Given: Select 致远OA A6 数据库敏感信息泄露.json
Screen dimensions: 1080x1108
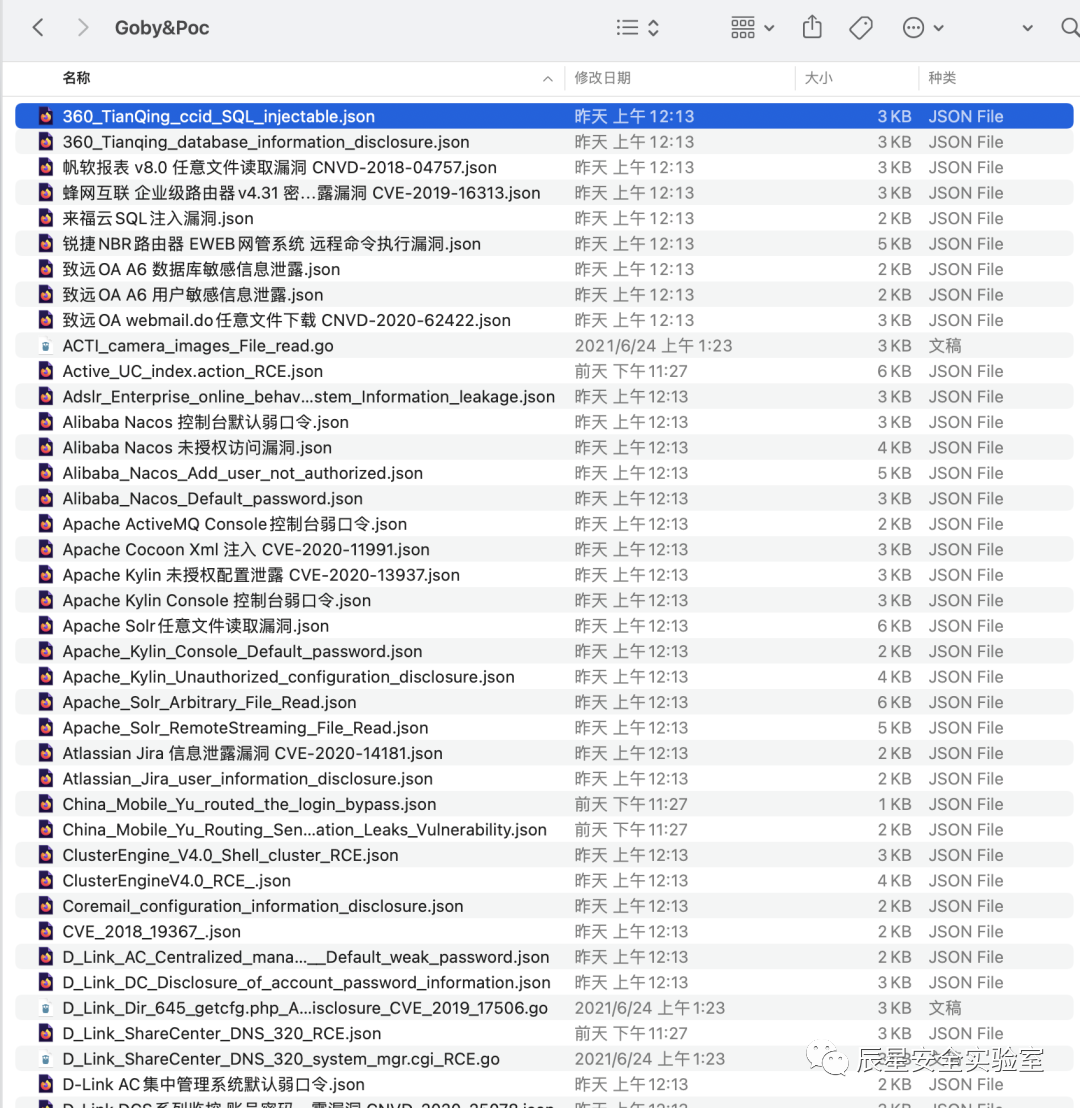Looking at the screenshot, I should coord(544,269).
